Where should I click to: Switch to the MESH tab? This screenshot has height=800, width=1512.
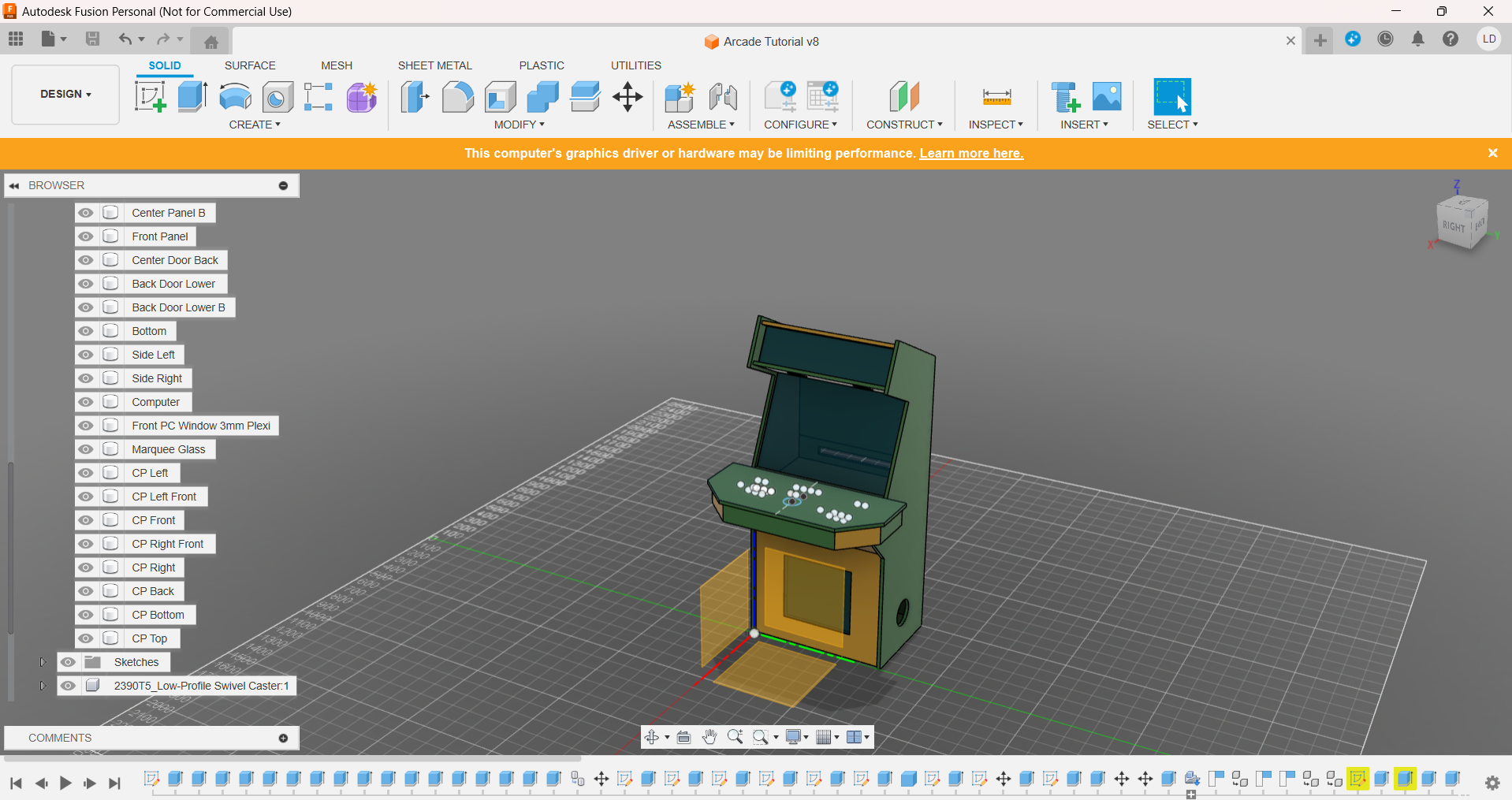coord(337,65)
